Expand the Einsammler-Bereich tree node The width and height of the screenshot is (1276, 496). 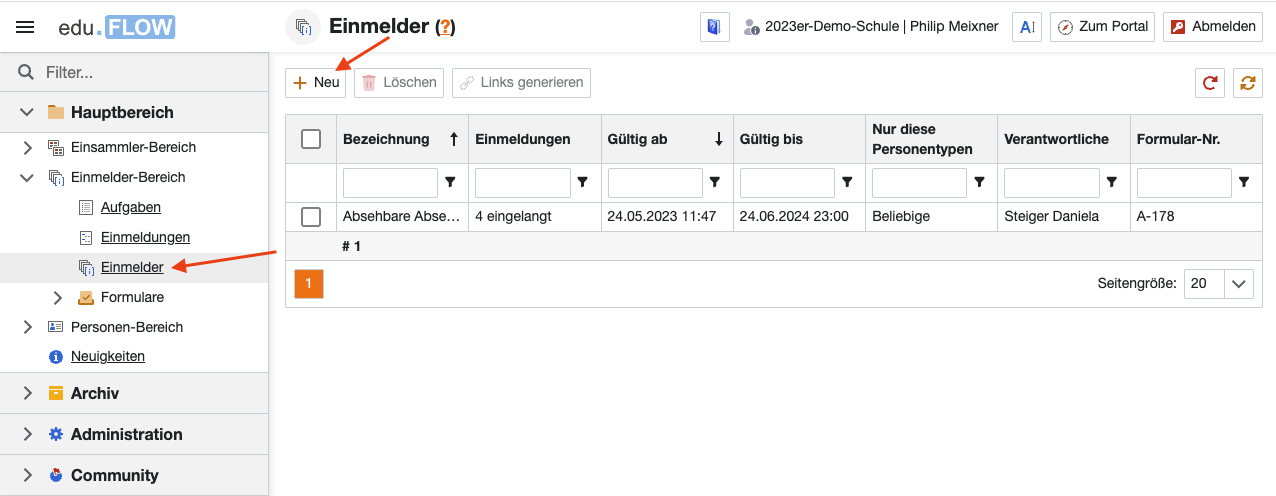pyautogui.click(x=28, y=148)
